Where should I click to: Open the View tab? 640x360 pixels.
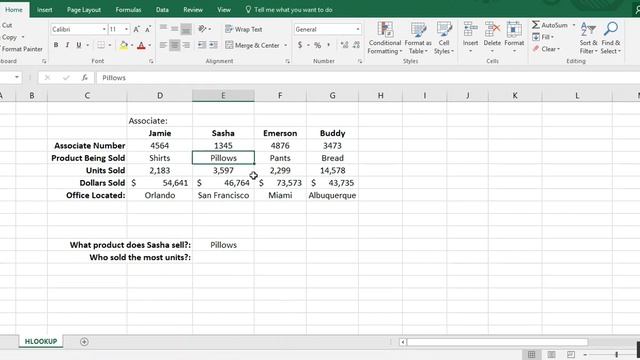[224, 9]
